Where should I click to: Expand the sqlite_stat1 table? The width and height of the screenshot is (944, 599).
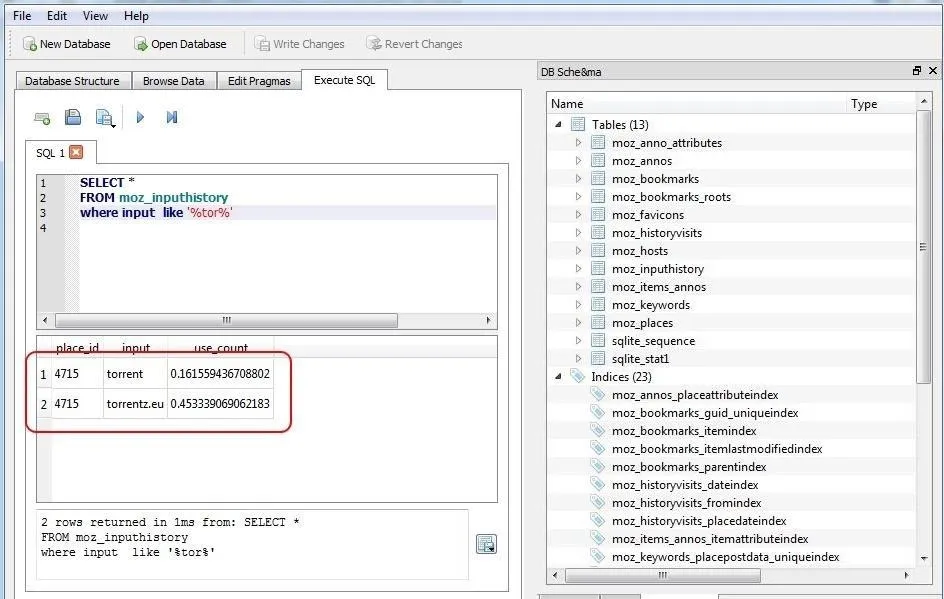(579, 359)
